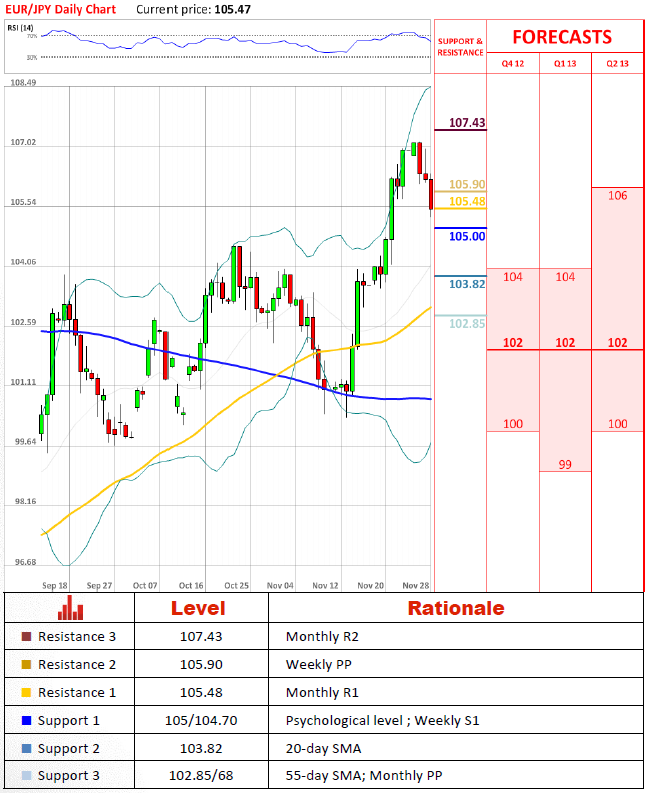Select the EUR/JPY Daily Chart title
Screen dimensions: 648x793
[x=61, y=9]
